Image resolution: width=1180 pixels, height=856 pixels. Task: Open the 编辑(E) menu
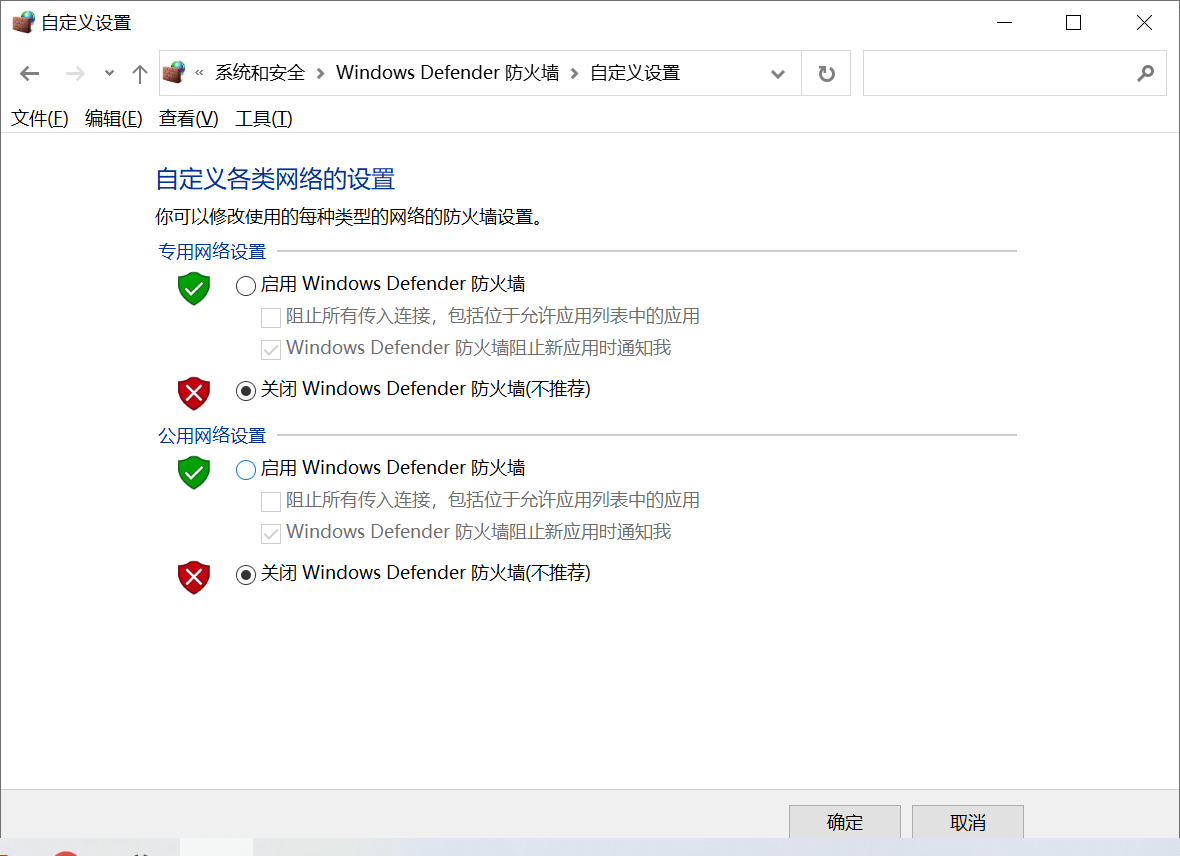pyautogui.click(x=114, y=119)
